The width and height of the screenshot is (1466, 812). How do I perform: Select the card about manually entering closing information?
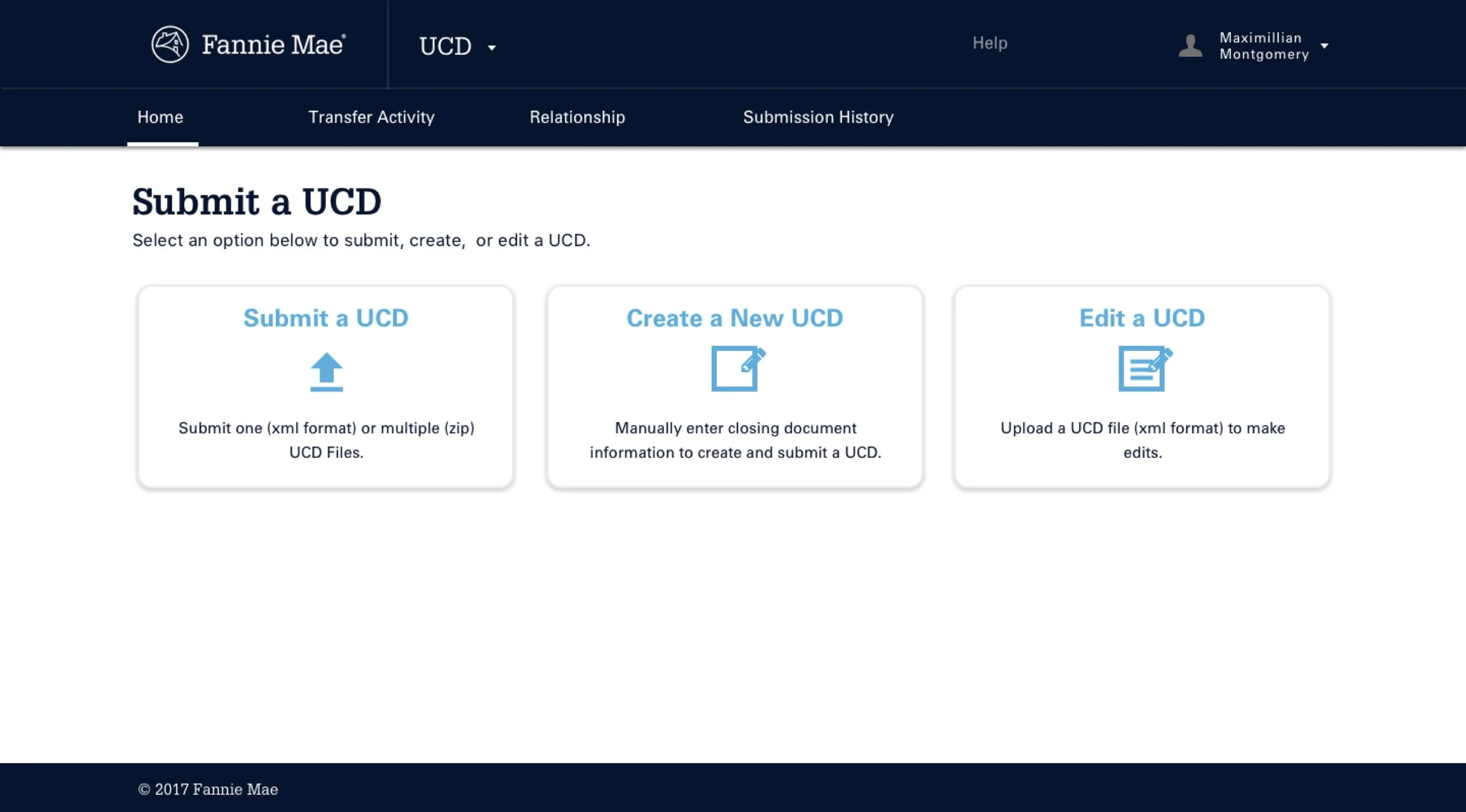(735, 440)
